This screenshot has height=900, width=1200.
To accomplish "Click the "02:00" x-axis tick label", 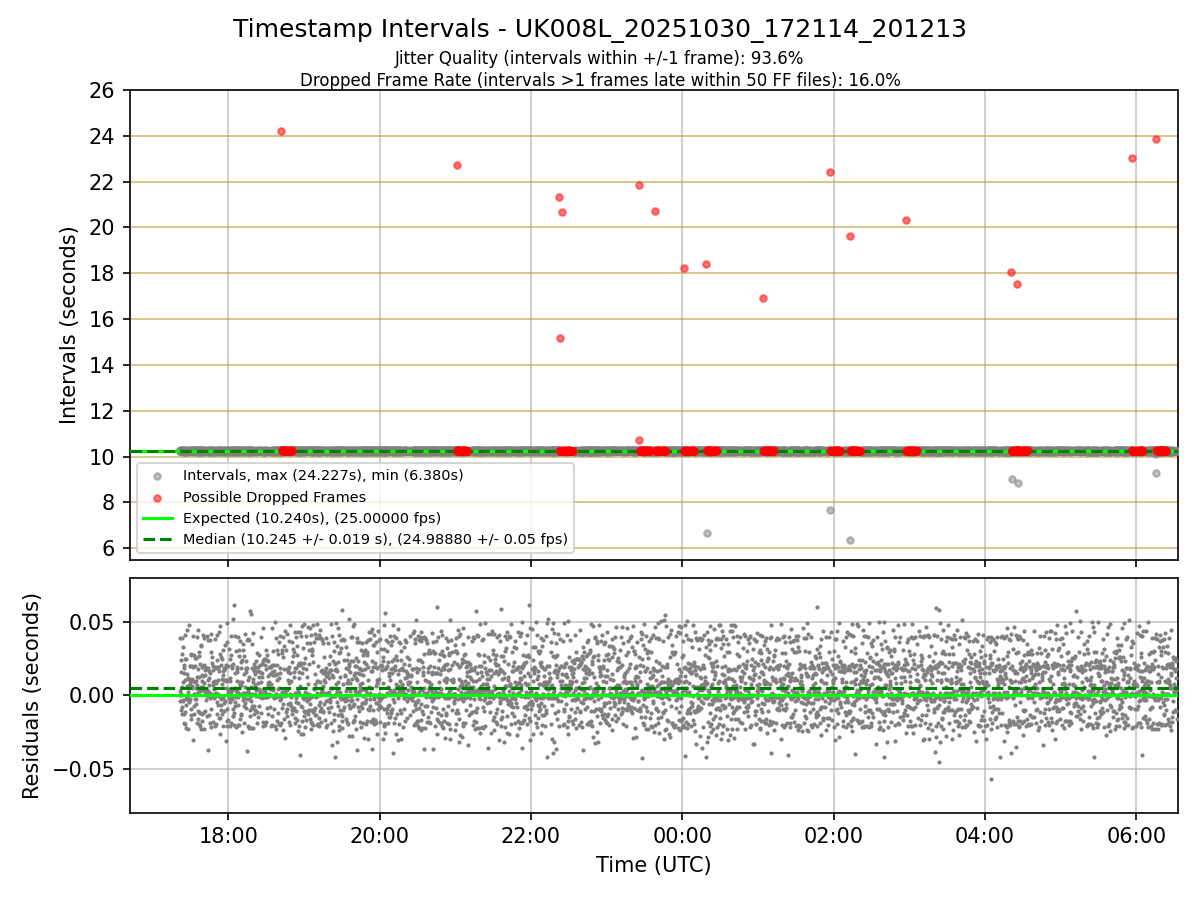I will pos(833,835).
